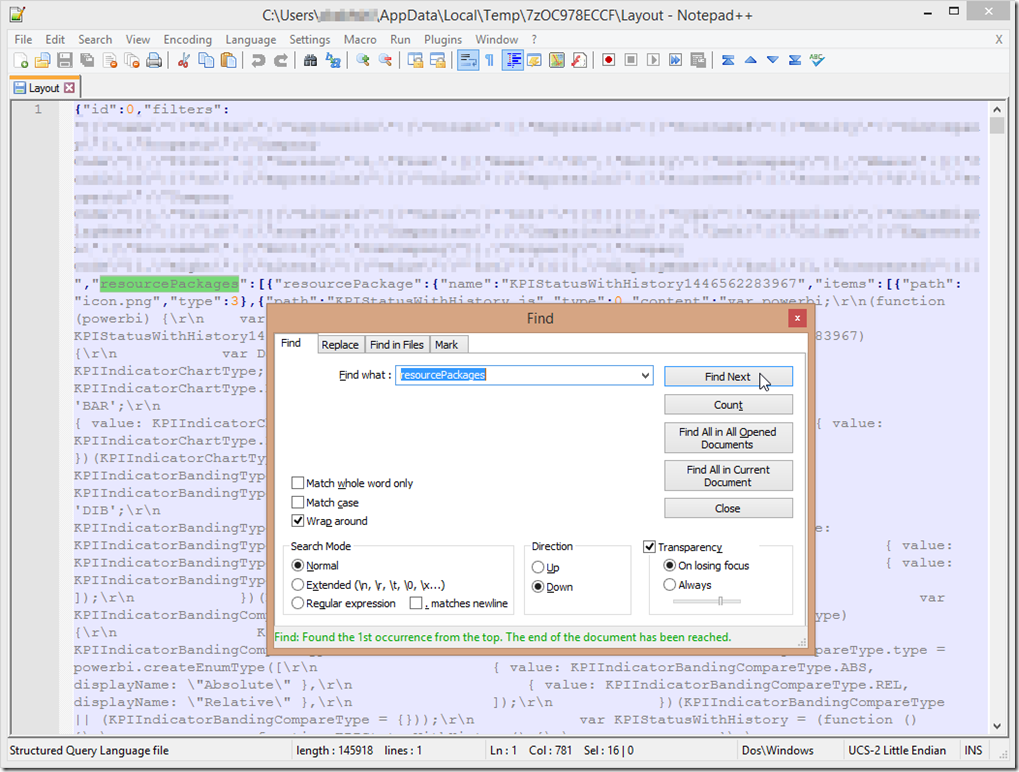Screen dimensions: 1019x772
Task: Open the Encoding menu
Action: click(x=188, y=40)
